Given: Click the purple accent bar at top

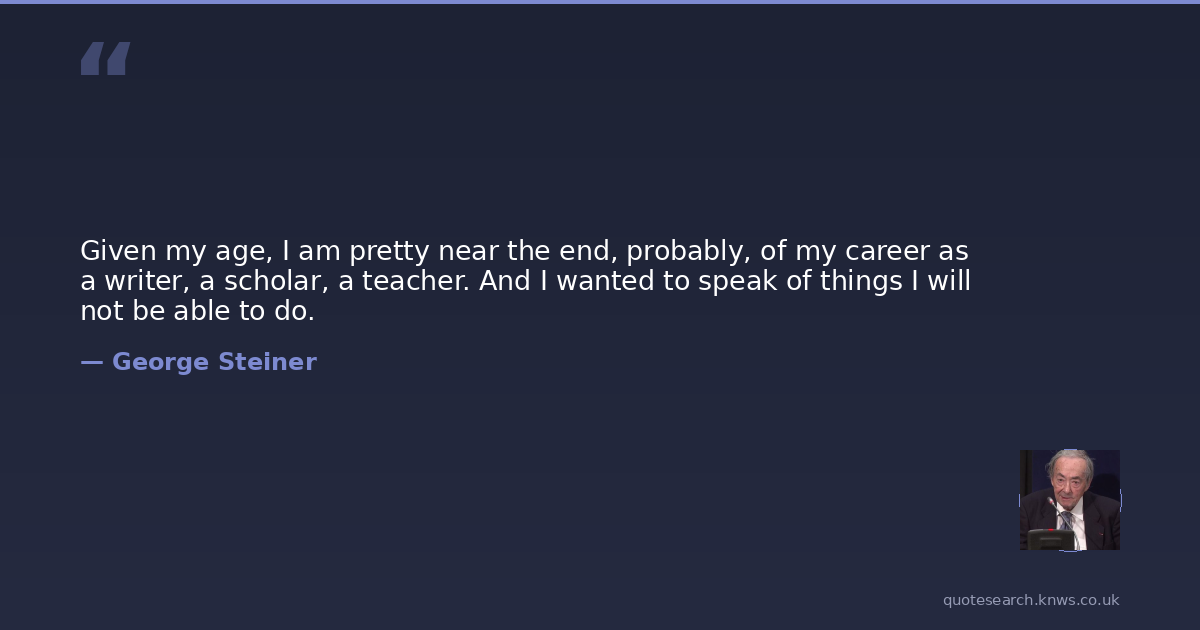Looking at the screenshot, I should [x=600, y=2].
